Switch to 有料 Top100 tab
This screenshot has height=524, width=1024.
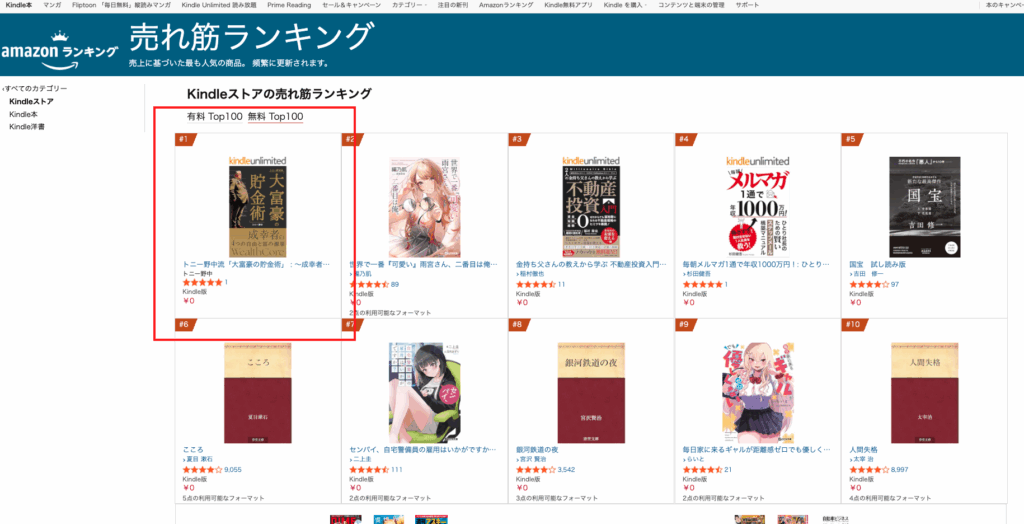[215, 117]
